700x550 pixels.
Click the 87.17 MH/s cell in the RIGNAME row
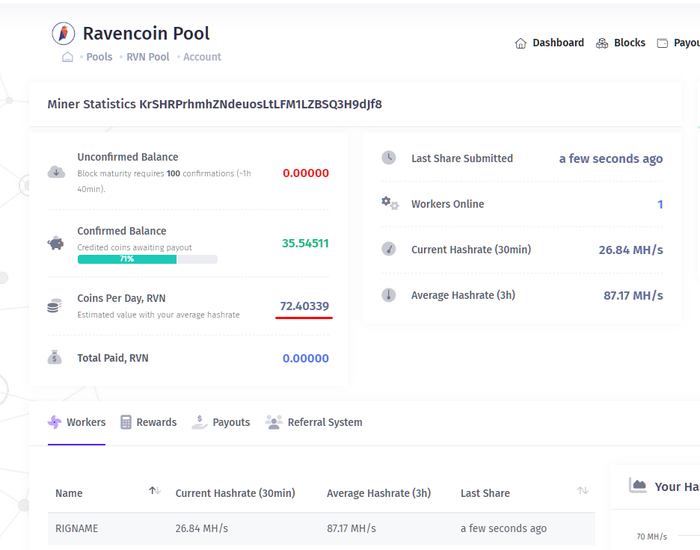click(351, 529)
